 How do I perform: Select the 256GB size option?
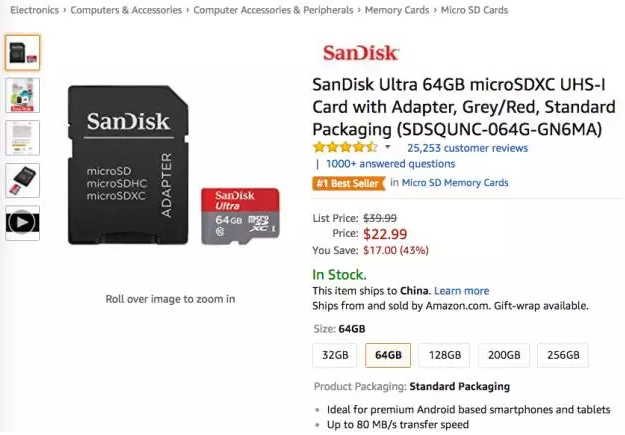pyautogui.click(x=562, y=355)
